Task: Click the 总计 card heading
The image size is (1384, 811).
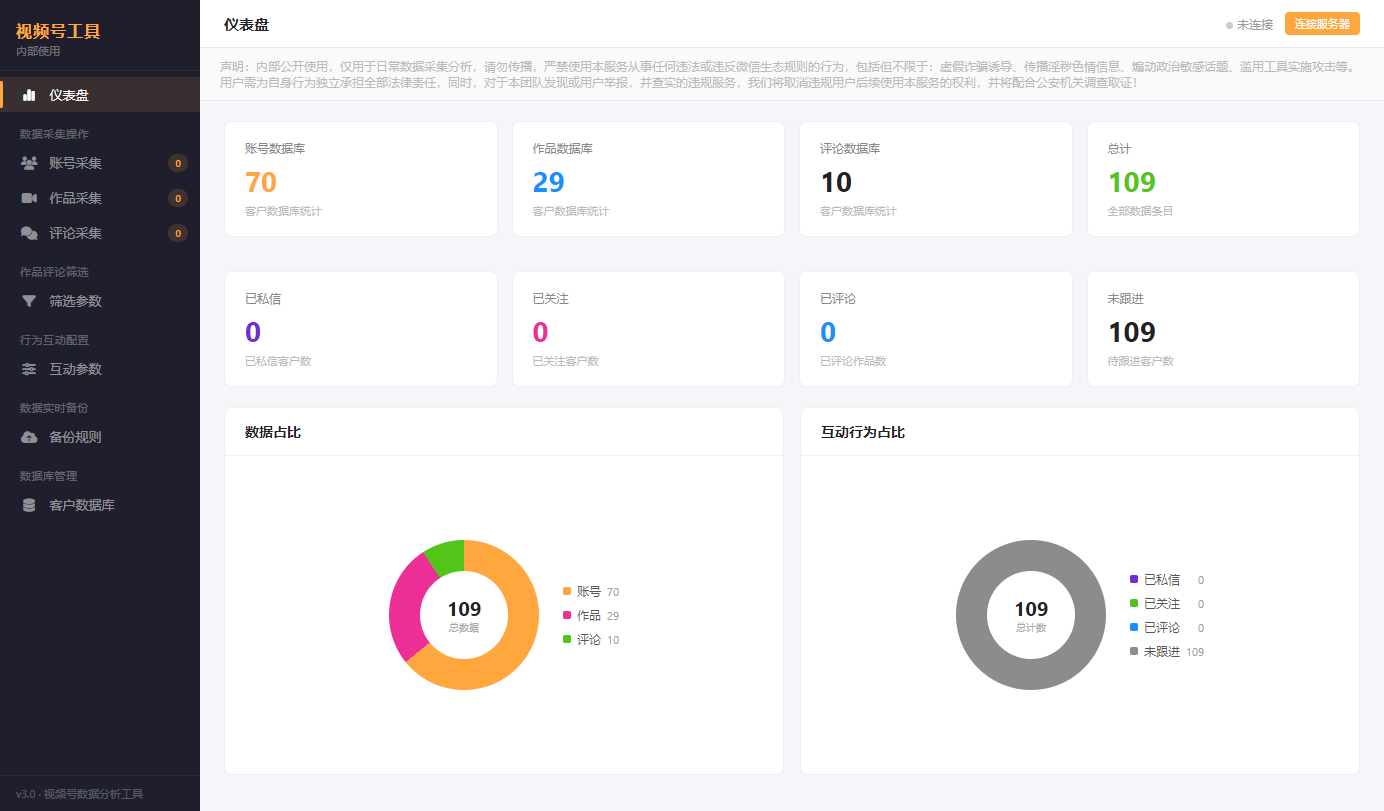Action: pos(1120,149)
